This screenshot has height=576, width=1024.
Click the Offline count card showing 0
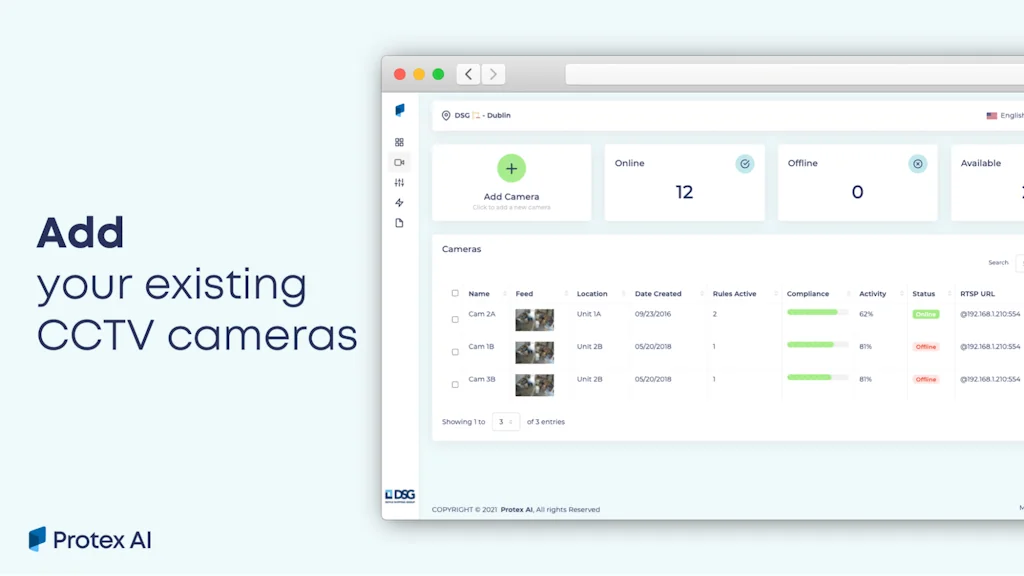(857, 182)
